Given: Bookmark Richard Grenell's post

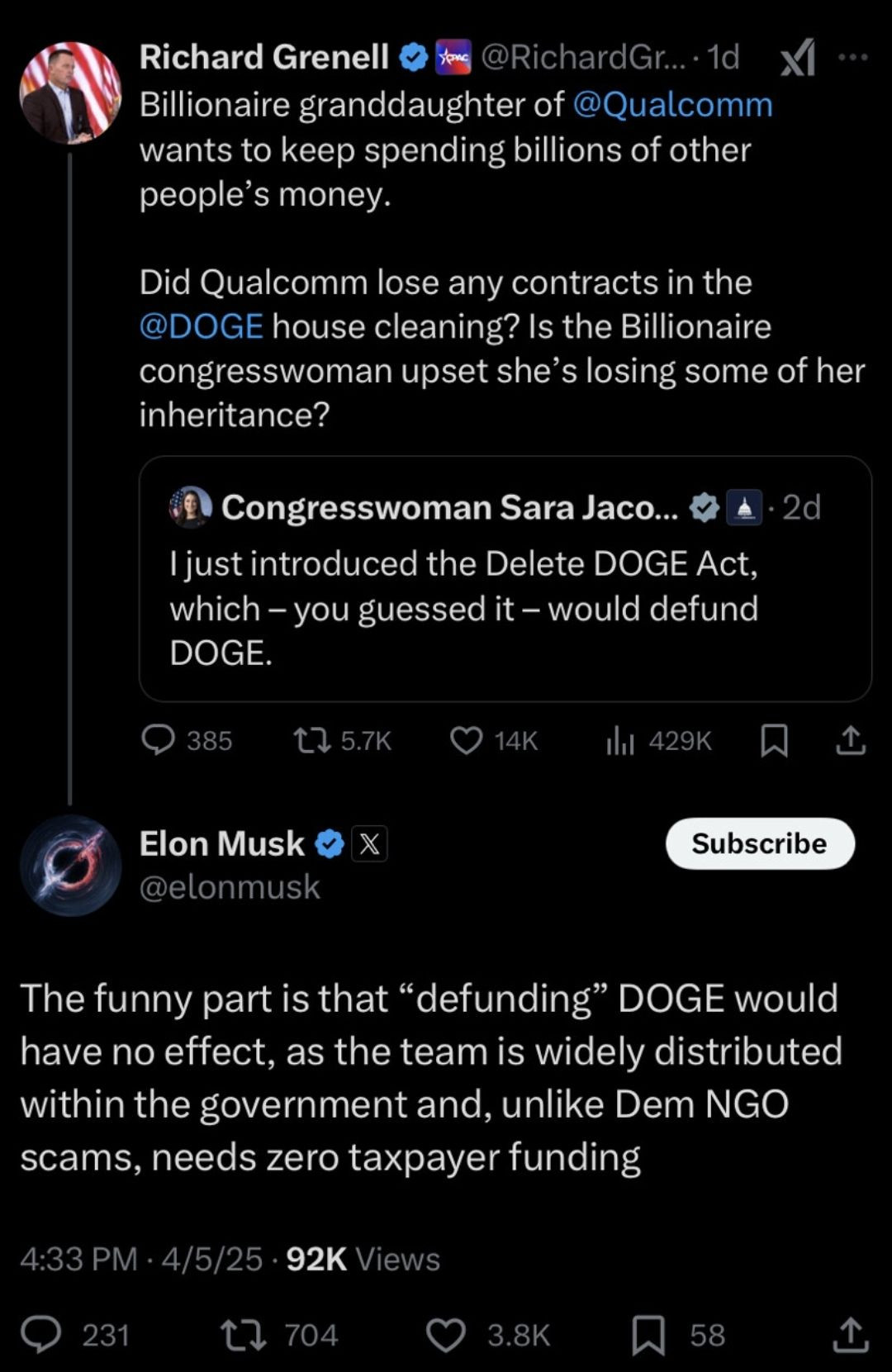Looking at the screenshot, I should tap(774, 740).
